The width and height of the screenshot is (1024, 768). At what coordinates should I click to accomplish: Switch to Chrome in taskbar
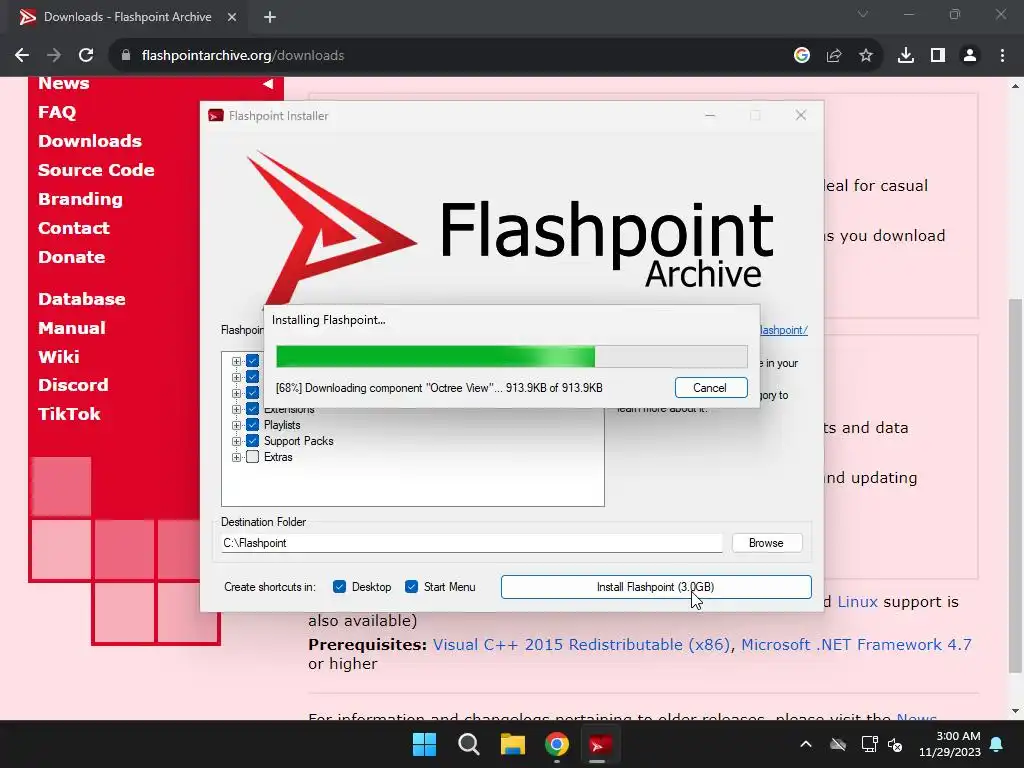coord(557,744)
